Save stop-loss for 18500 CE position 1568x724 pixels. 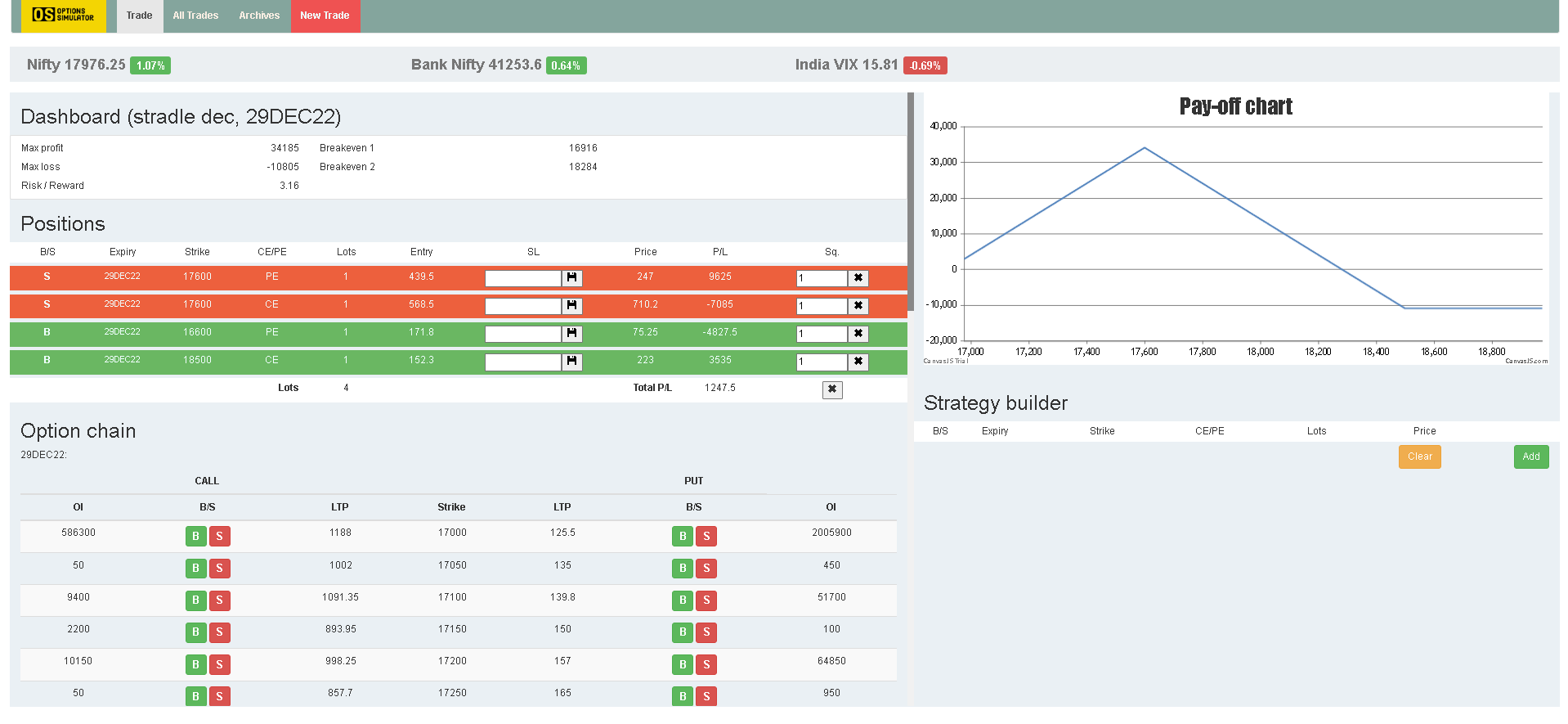(572, 362)
